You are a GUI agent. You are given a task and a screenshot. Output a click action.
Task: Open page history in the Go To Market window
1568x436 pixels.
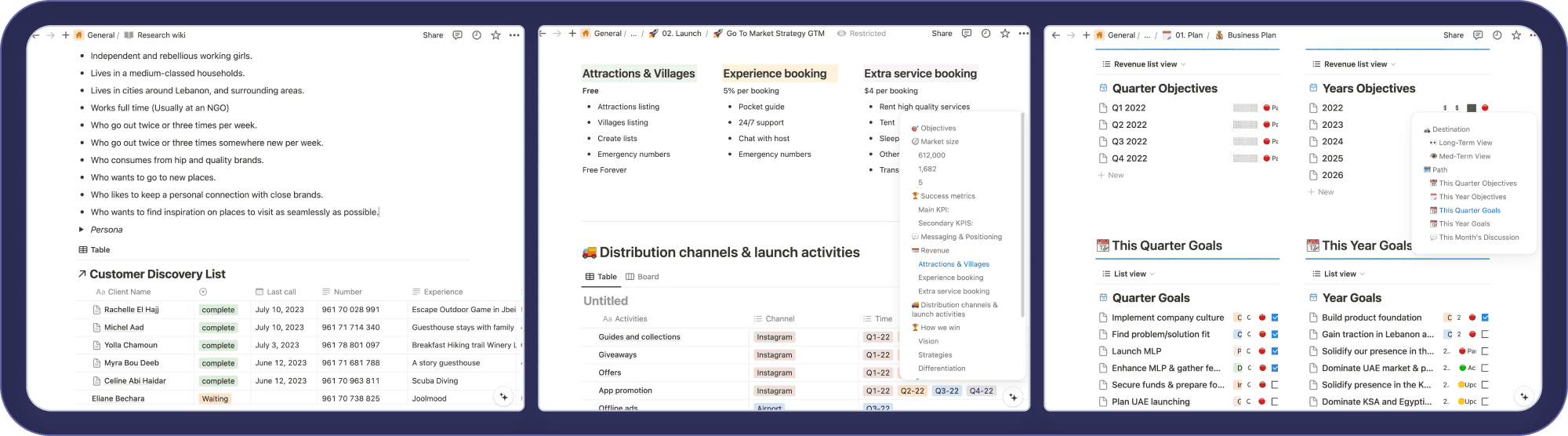point(986,34)
